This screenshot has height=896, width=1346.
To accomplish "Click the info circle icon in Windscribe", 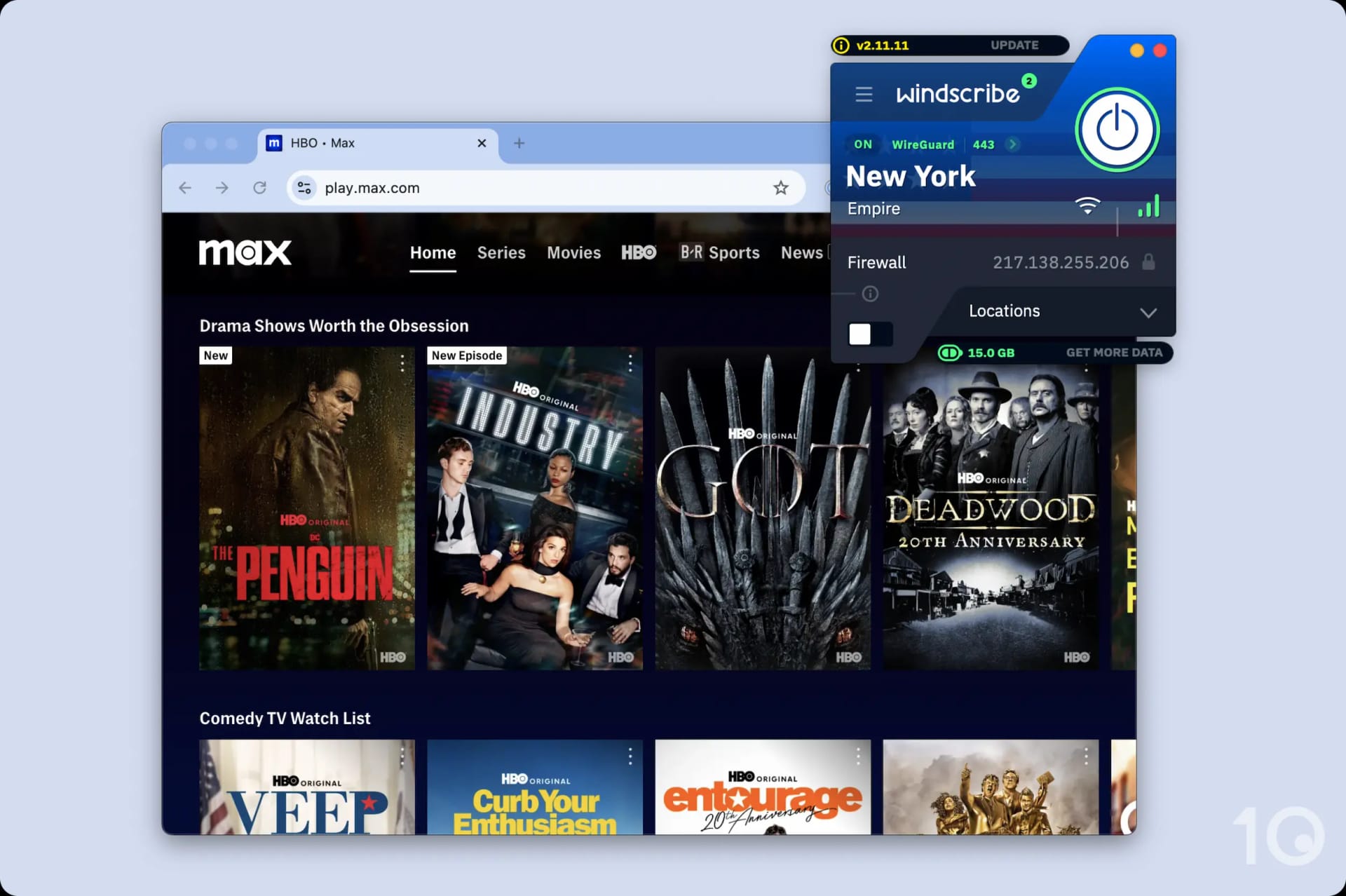I will [x=869, y=293].
